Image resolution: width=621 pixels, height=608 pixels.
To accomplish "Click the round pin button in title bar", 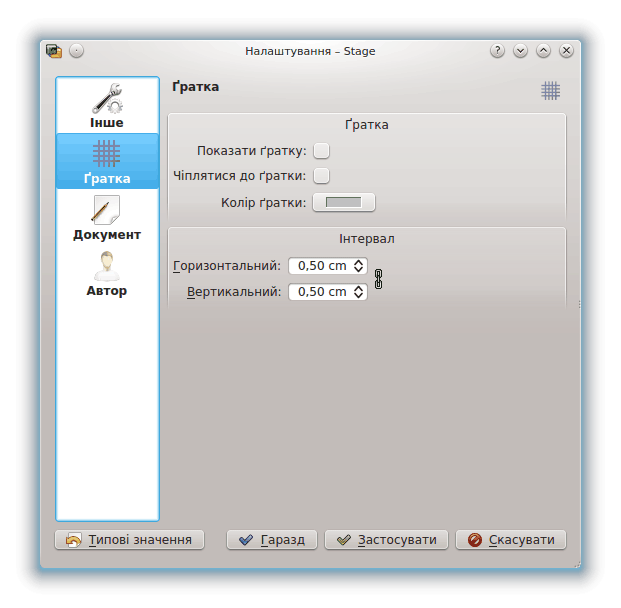I will pos(77,51).
